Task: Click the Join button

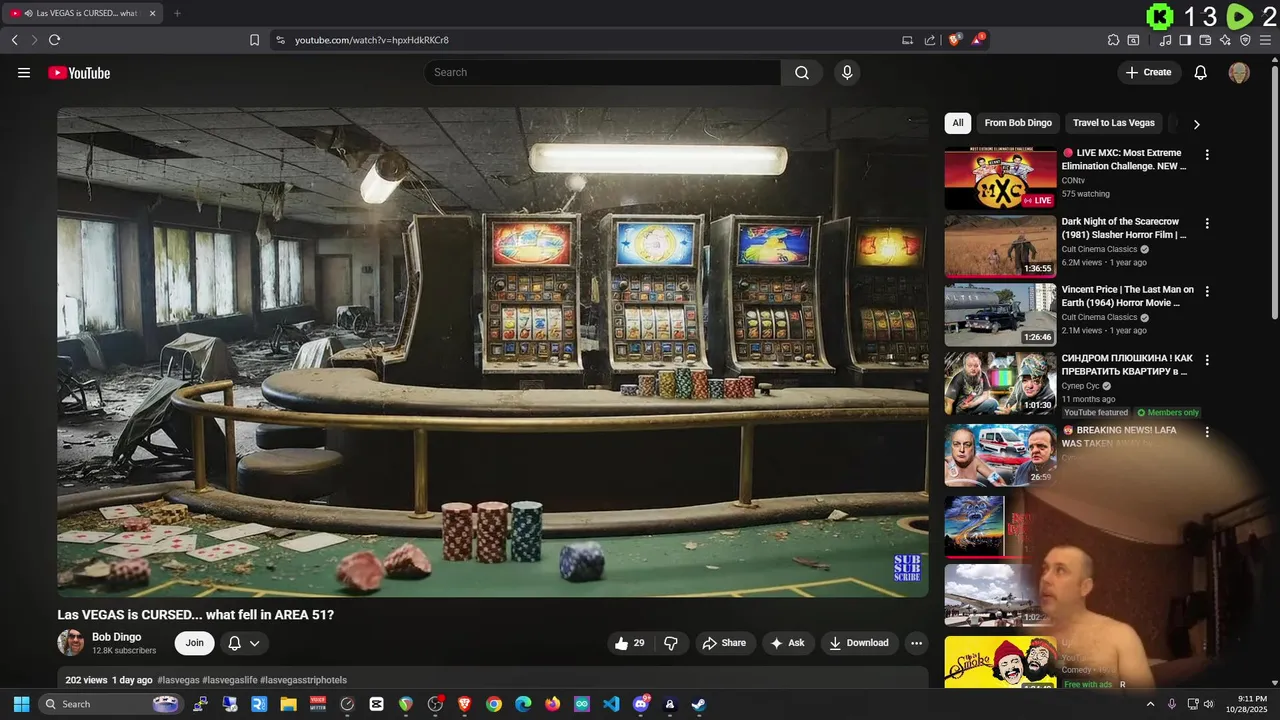Action: [194, 643]
